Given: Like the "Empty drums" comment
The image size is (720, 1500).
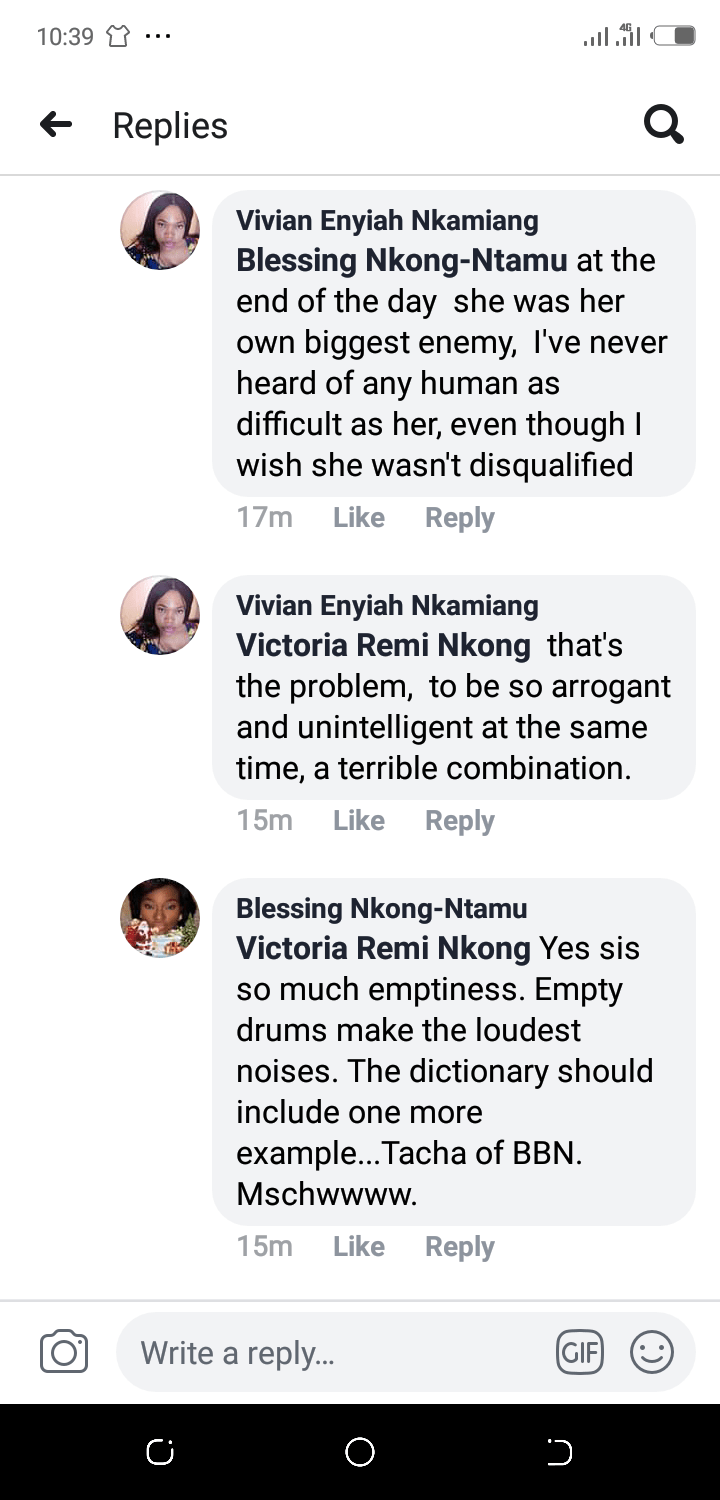Looking at the screenshot, I should click(359, 1247).
